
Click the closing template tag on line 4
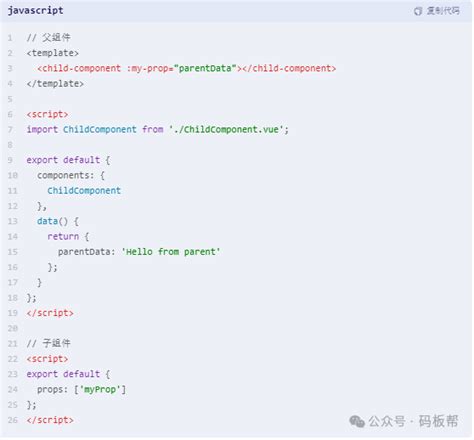pyautogui.click(x=55, y=84)
